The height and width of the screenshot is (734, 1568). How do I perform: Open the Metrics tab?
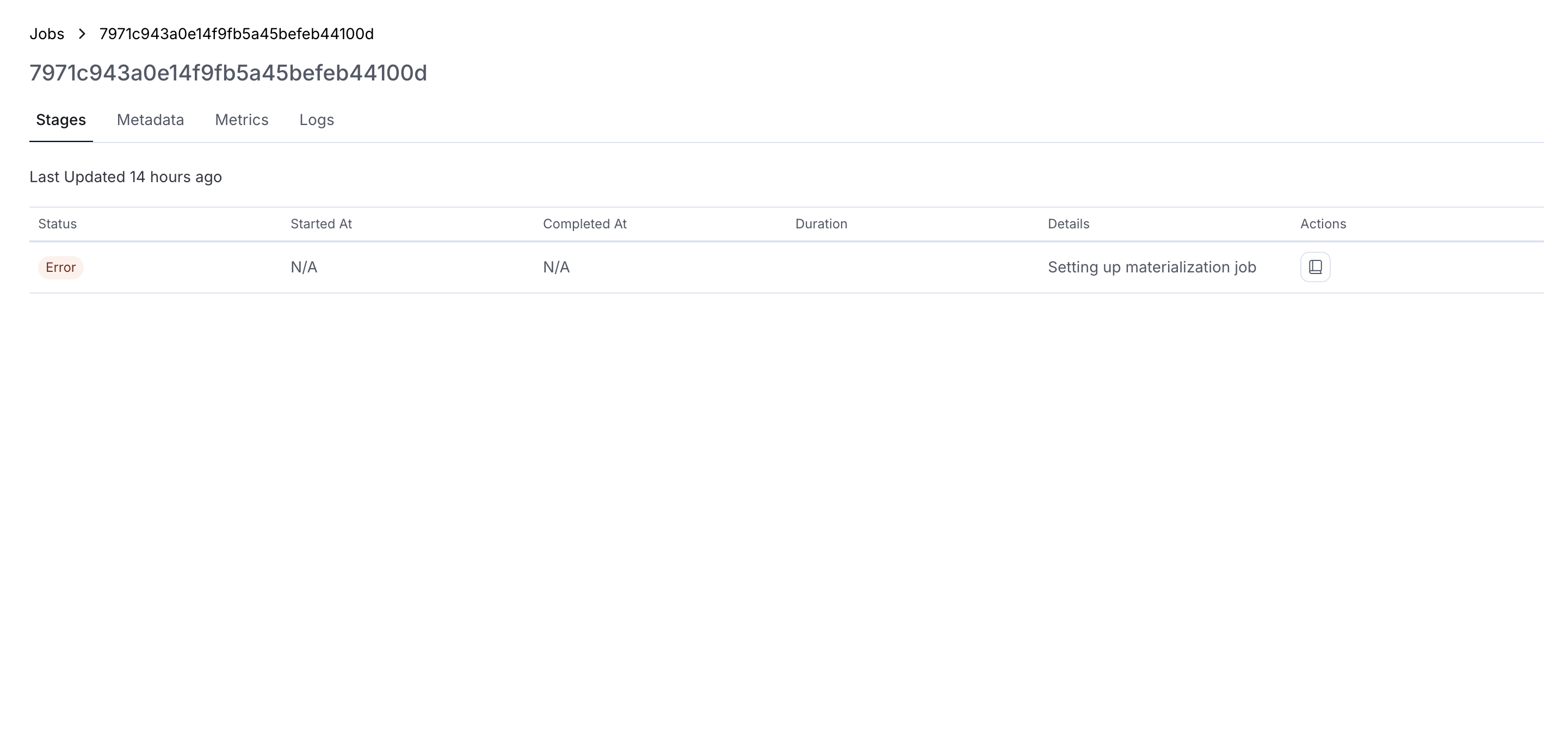(x=242, y=120)
